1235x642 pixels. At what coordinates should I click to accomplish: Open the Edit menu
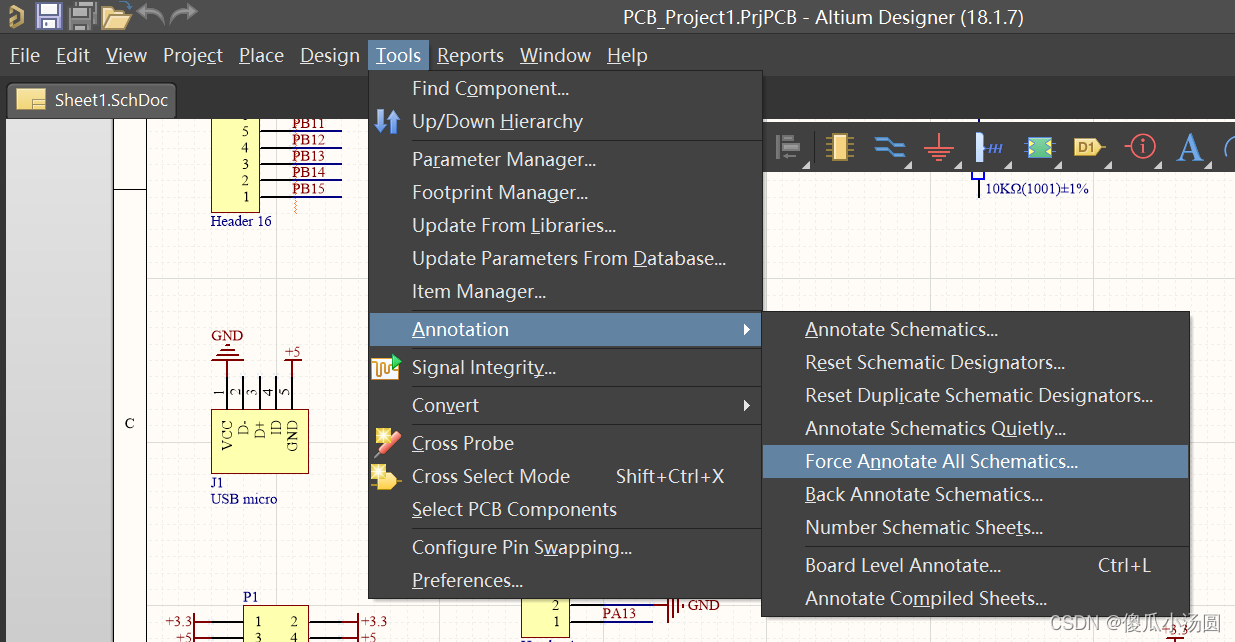pos(73,55)
